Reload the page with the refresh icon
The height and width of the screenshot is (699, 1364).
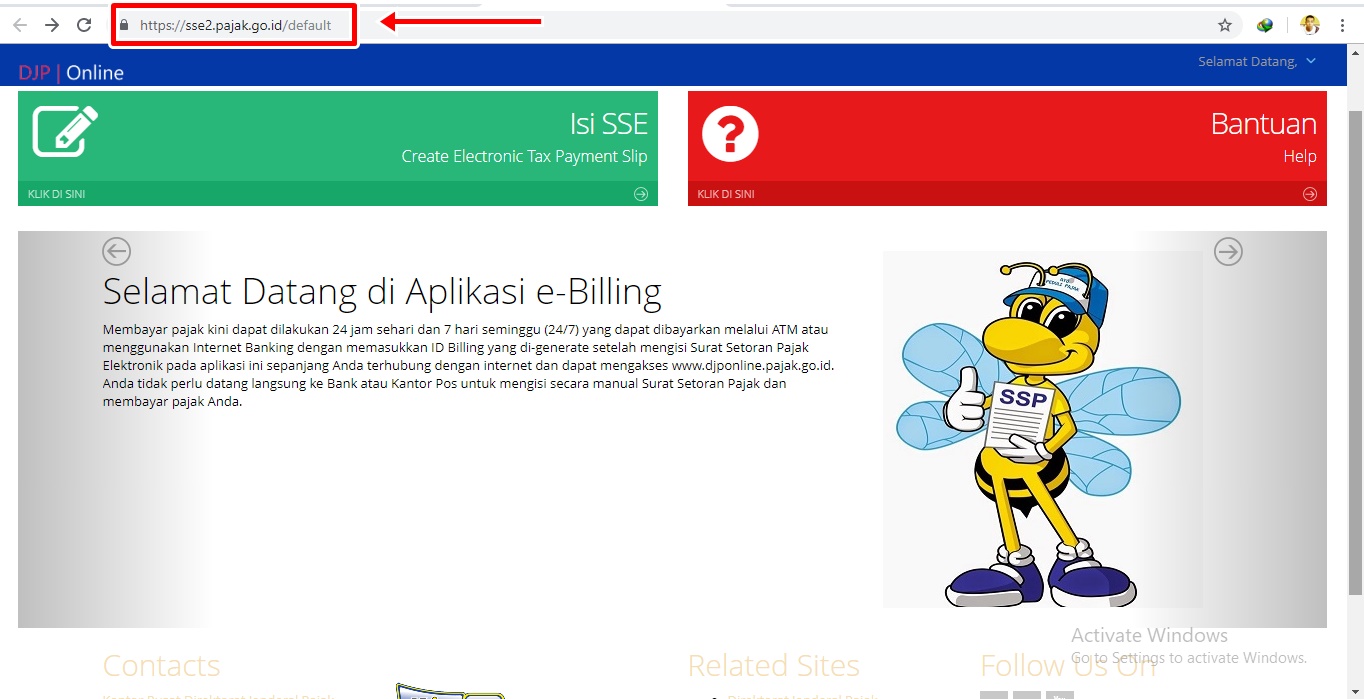tap(84, 25)
